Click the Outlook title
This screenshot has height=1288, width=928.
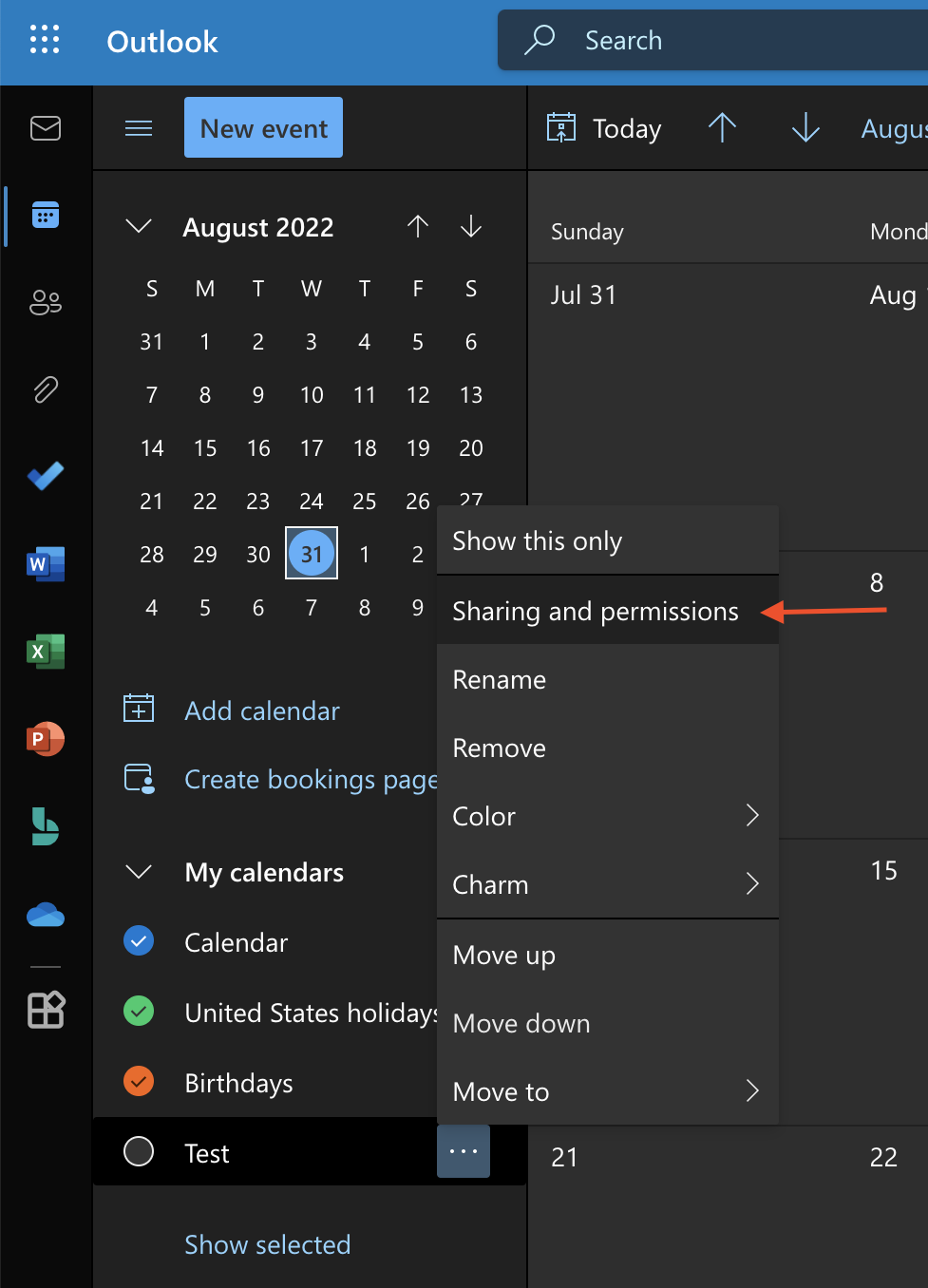click(x=162, y=42)
